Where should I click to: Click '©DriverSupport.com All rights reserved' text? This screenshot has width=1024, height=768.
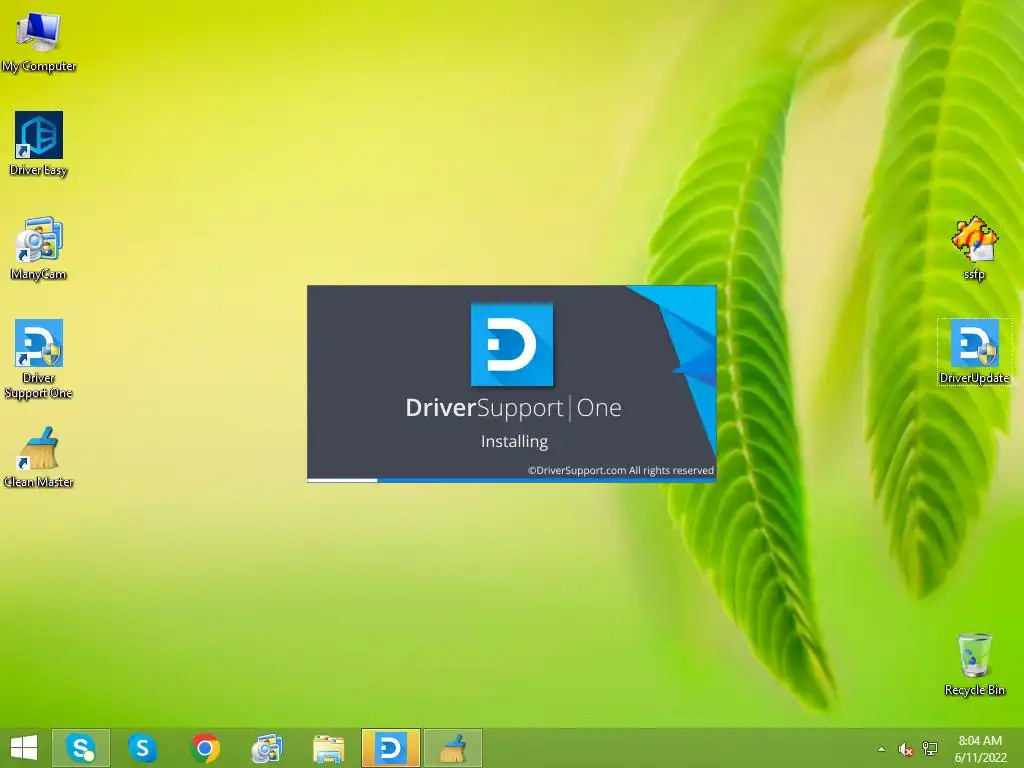[x=621, y=470]
